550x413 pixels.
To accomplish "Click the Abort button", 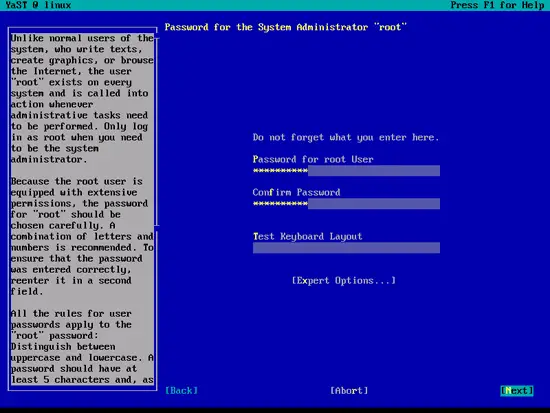I will click(x=349, y=391).
